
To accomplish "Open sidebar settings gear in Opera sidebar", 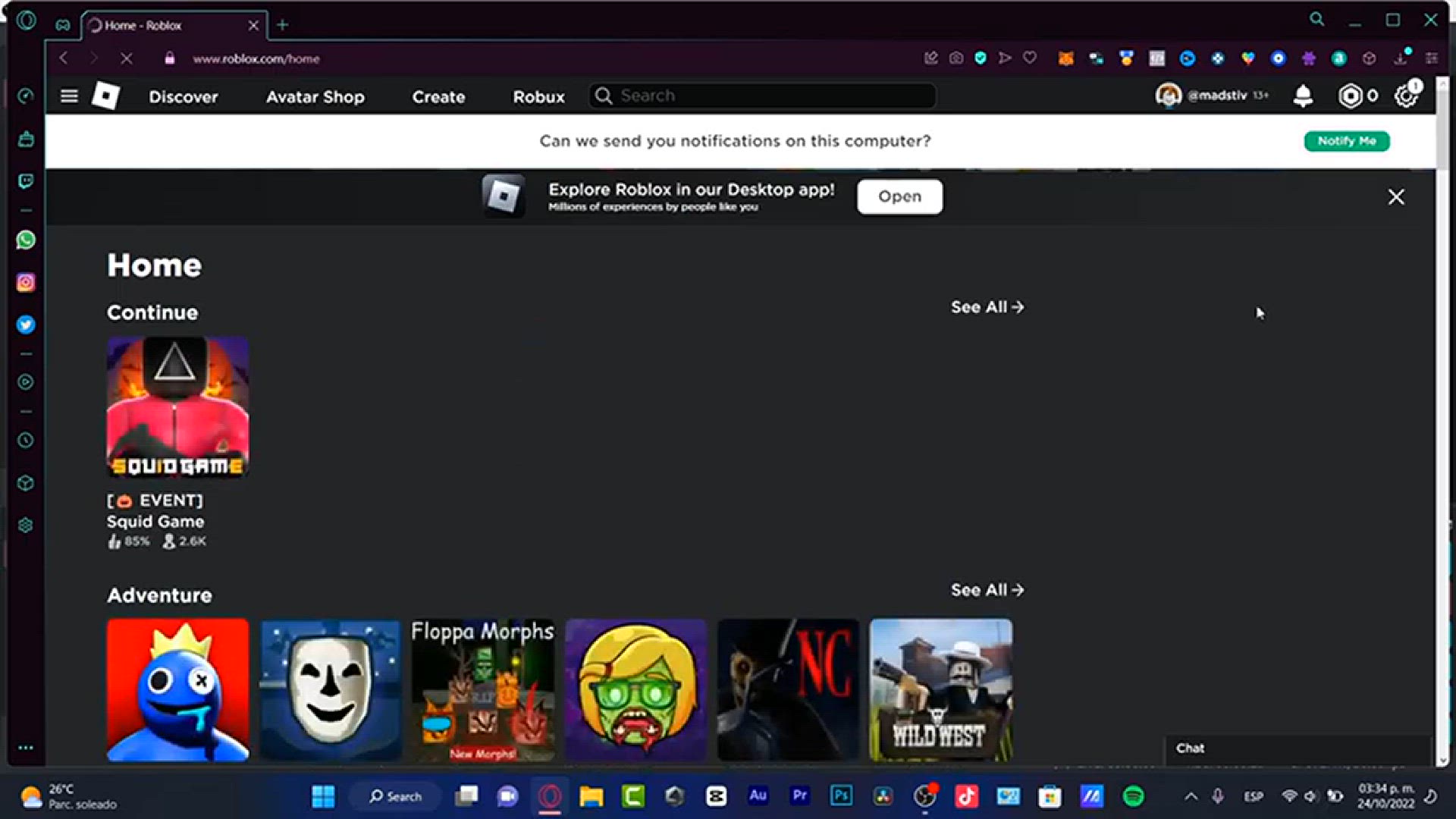I will pos(26,526).
